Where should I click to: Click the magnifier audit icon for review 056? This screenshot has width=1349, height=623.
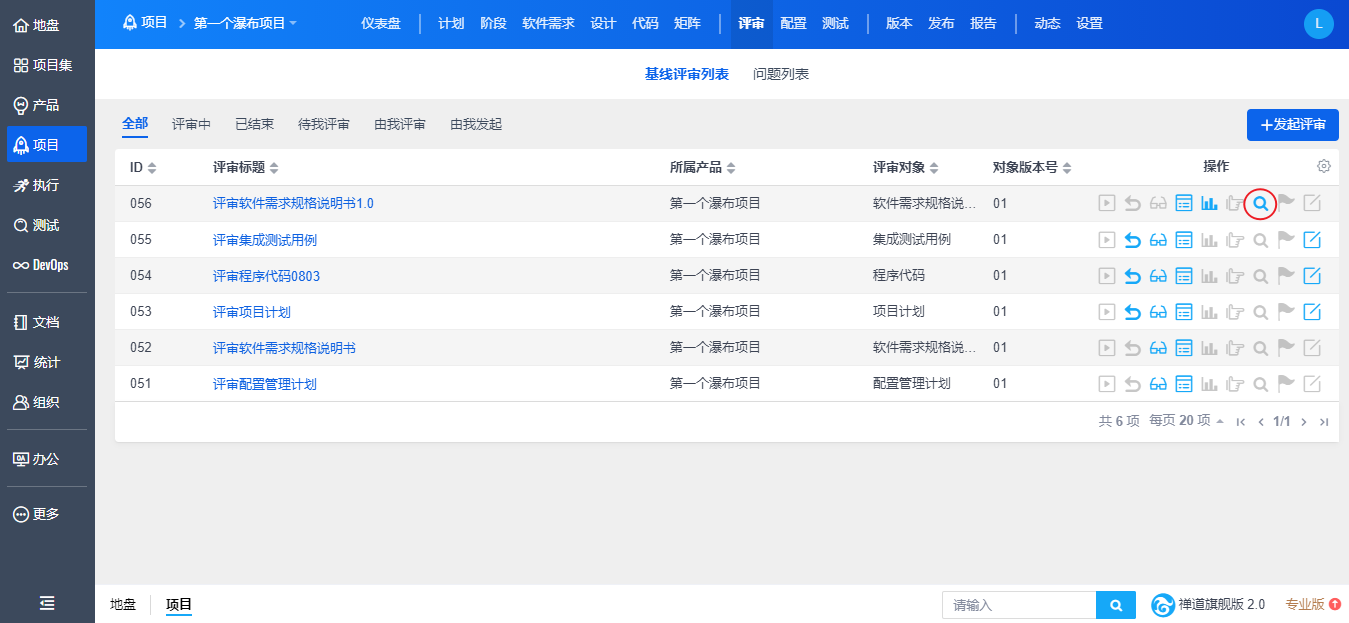[x=1261, y=204]
